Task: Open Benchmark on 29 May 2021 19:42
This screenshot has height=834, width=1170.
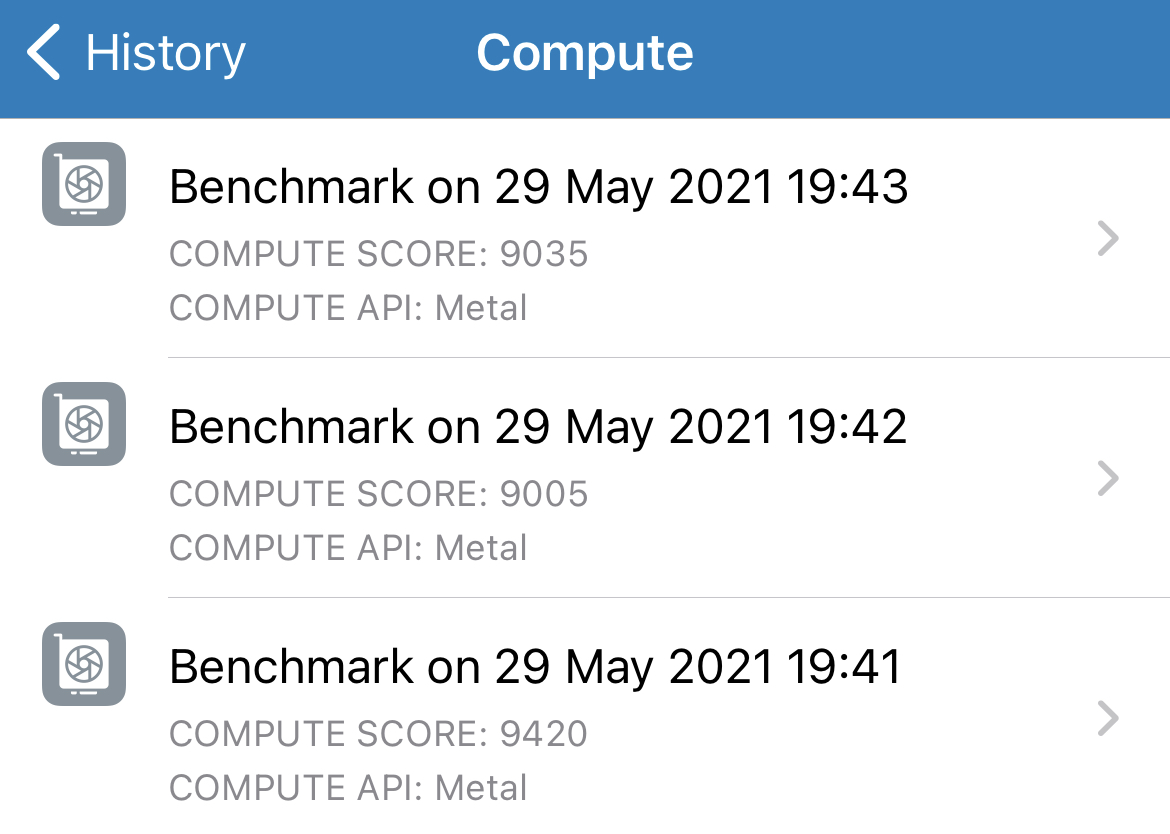Action: coord(538,427)
